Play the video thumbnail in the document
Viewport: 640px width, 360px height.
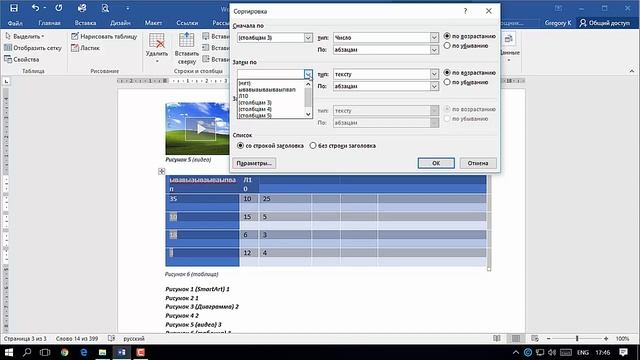click(x=200, y=129)
